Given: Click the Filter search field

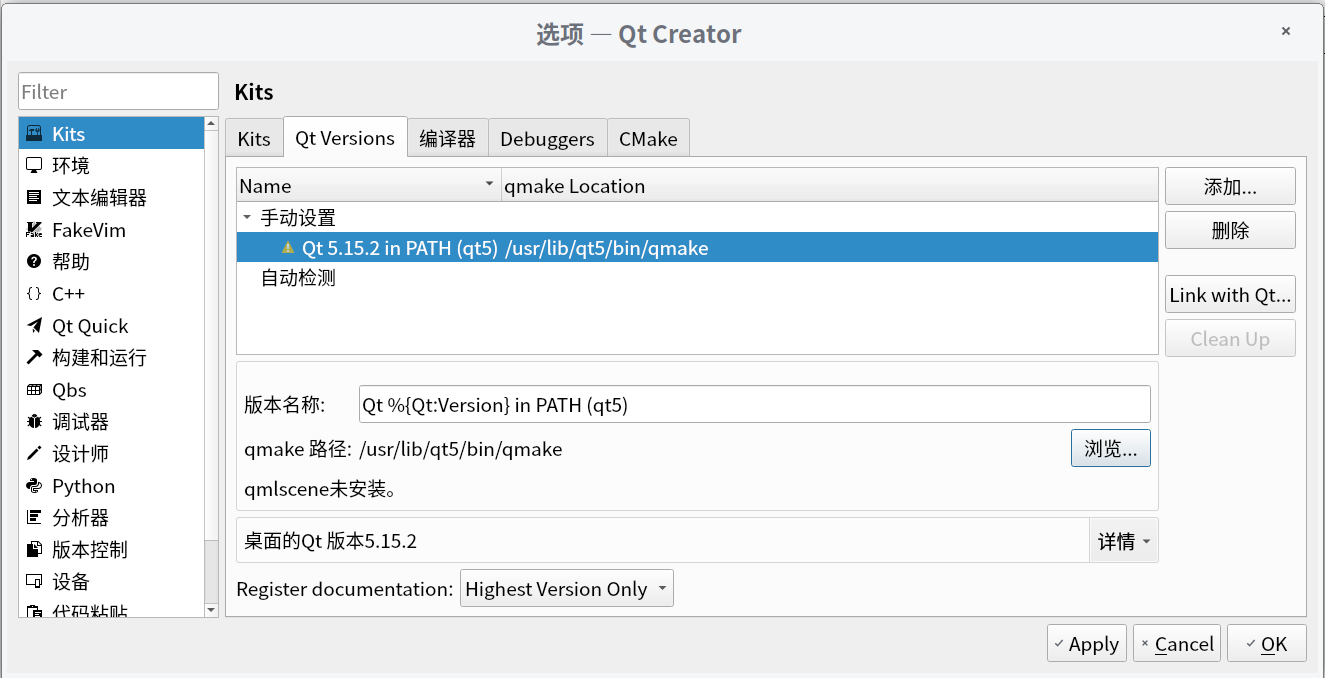Looking at the screenshot, I should 118,91.
